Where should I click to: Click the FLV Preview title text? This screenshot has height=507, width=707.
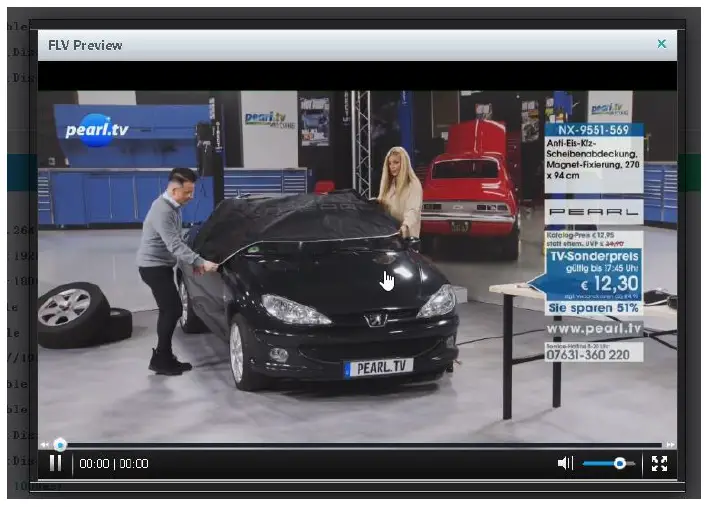point(85,45)
